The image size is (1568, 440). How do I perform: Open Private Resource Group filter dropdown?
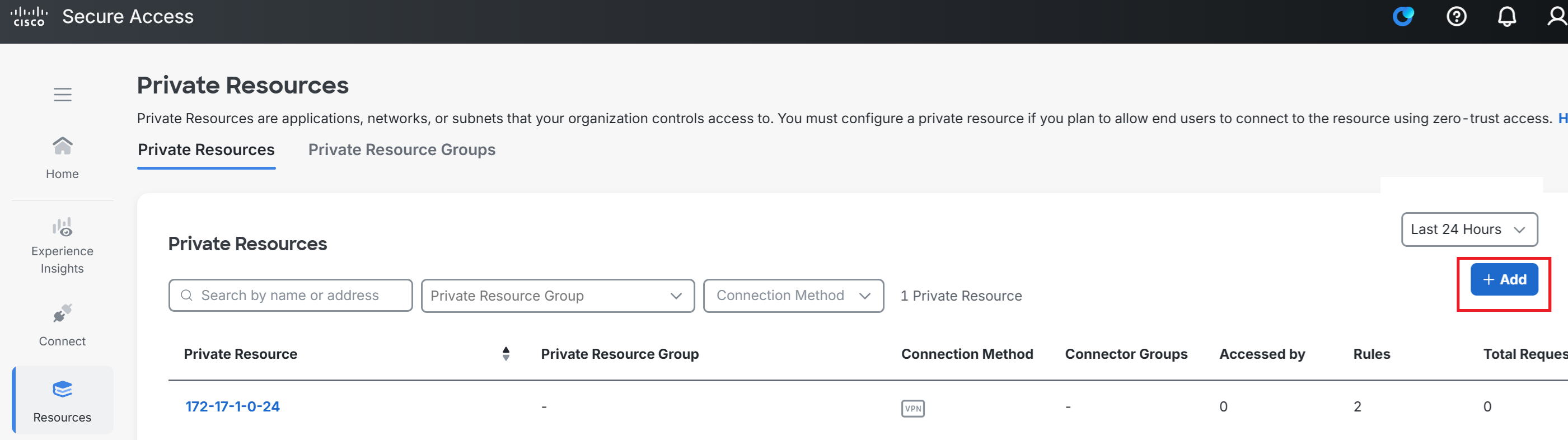coord(558,296)
